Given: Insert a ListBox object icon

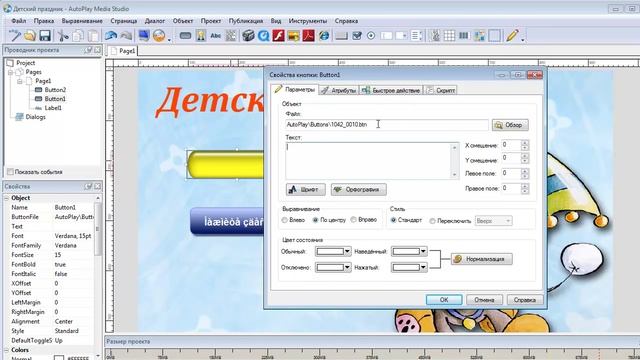Looking at the screenshot, I should pos(416,36).
